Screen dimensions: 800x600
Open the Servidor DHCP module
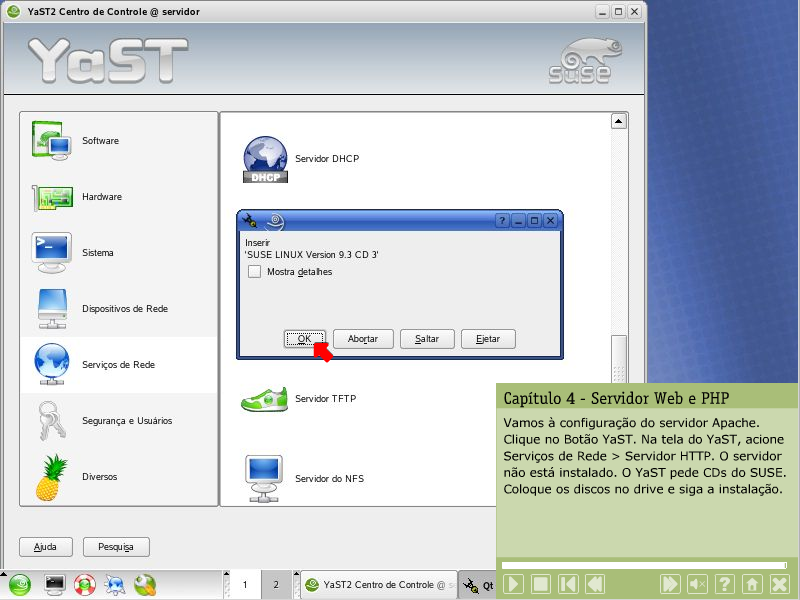point(265,159)
